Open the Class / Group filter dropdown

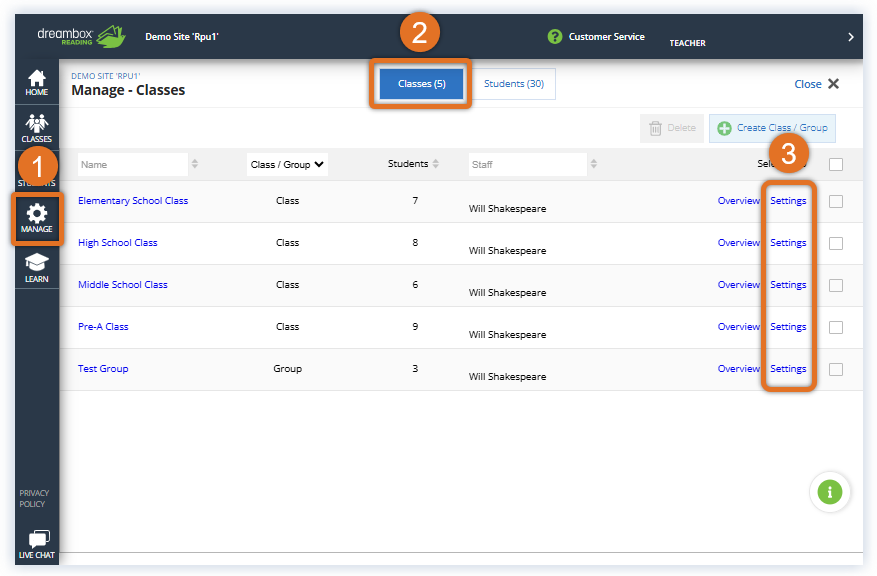(287, 162)
